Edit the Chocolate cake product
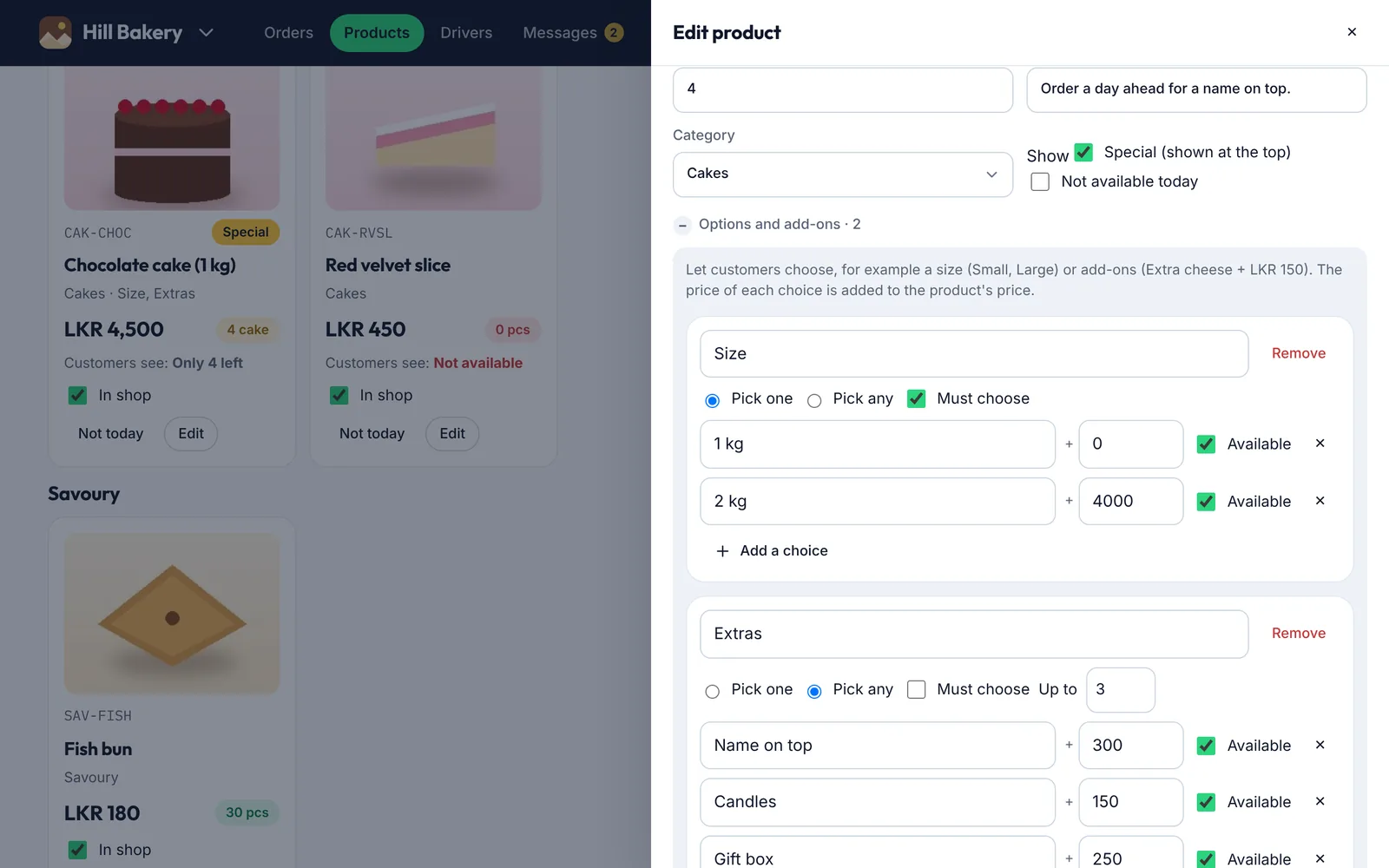Image resolution: width=1389 pixels, height=868 pixels. click(191, 434)
